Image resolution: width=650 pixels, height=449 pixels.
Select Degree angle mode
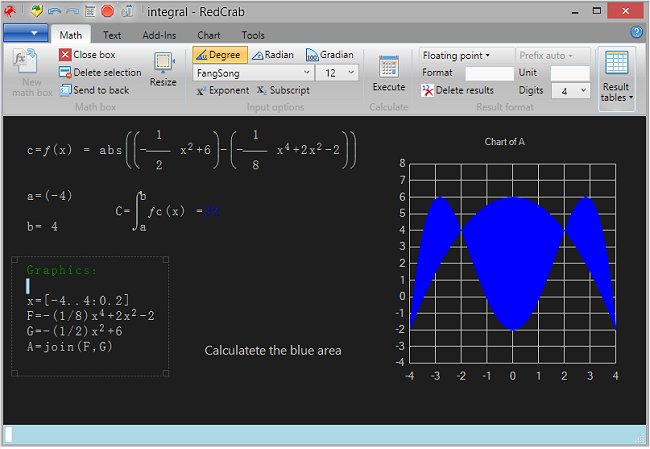[220, 55]
